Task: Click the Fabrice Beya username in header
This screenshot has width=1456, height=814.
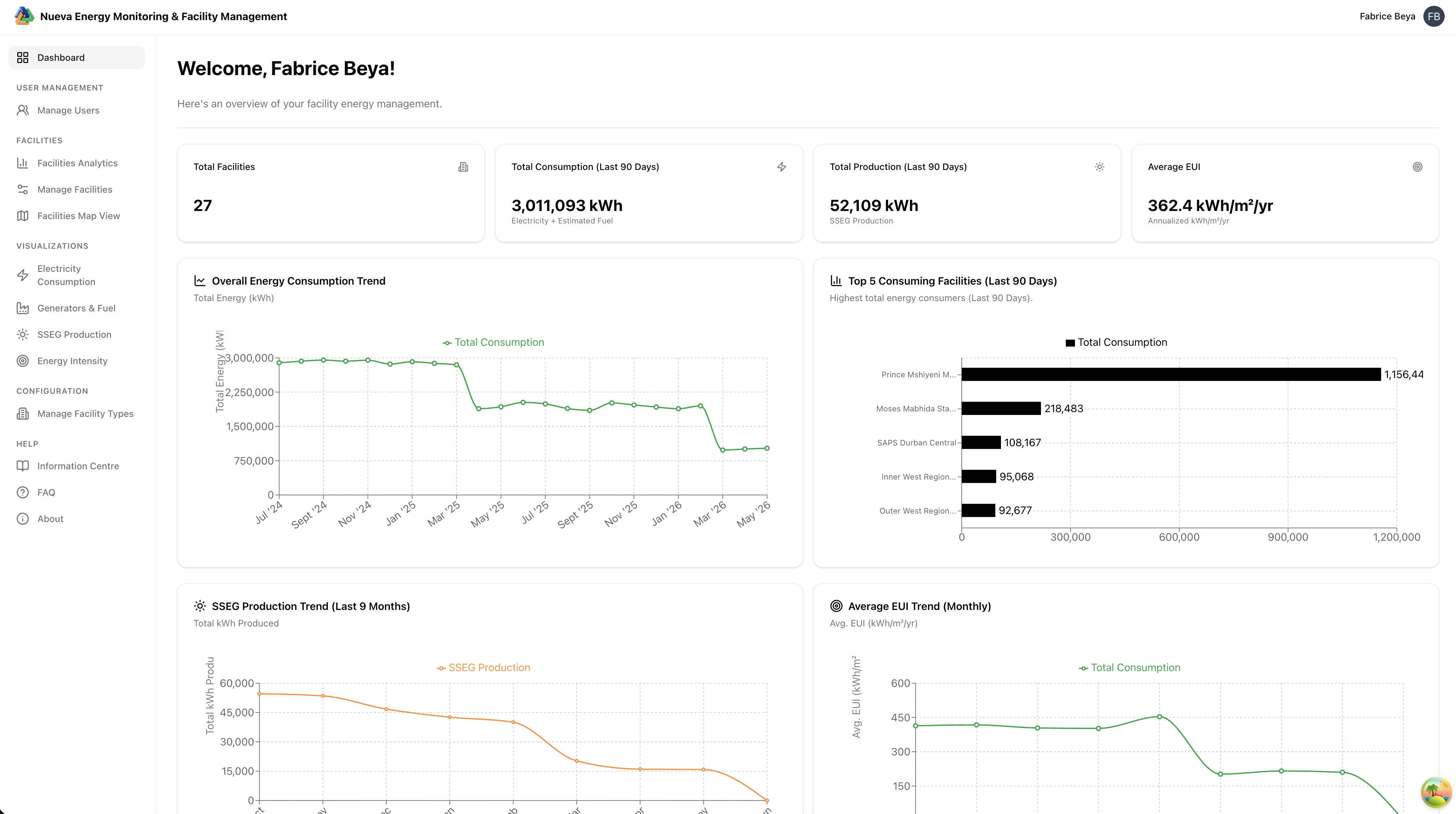Action: point(1387,16)
